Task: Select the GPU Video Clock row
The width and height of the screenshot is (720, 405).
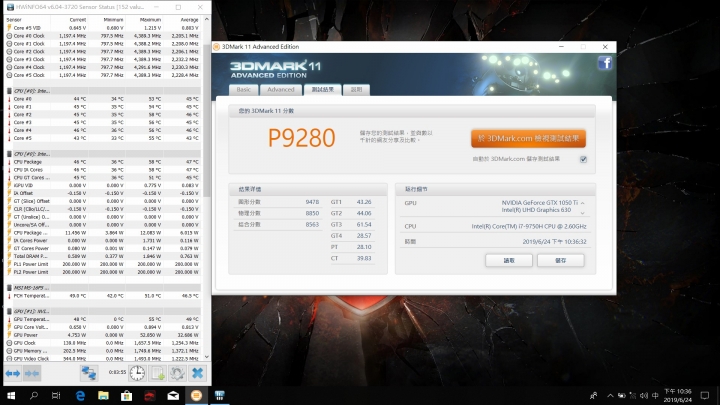Action: pyautogui.click(x=103, y=359)
